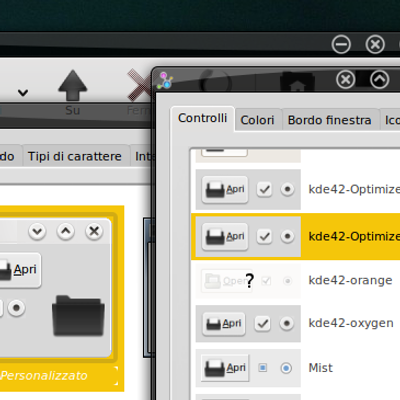This screenshot has height=400, width=400.
Task: Select the blue radio button in Mist row
Action: (286, 368)
